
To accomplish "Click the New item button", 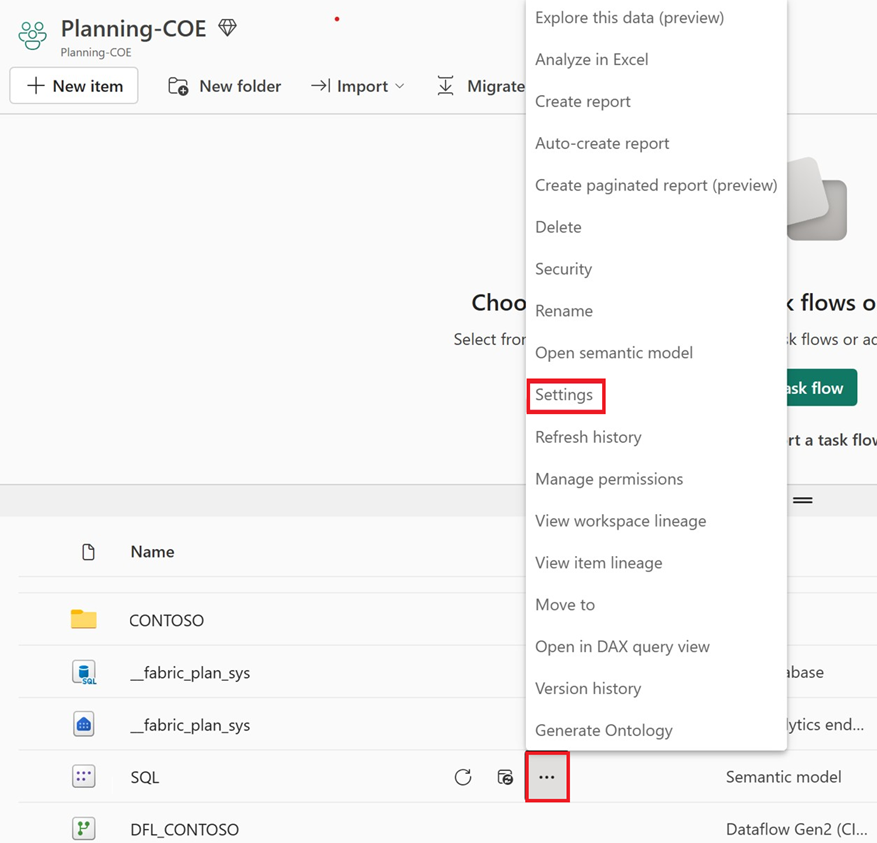I will point(74,86).
